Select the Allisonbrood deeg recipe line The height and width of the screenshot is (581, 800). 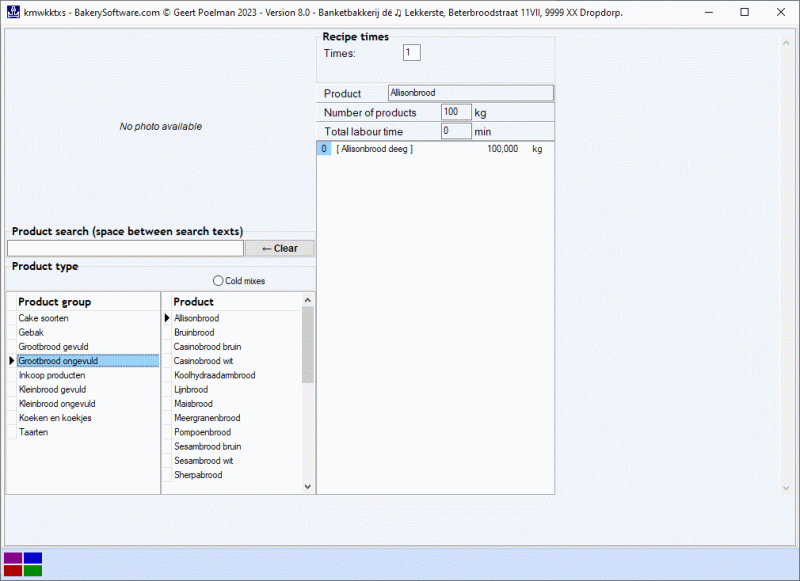pos(420,148)
